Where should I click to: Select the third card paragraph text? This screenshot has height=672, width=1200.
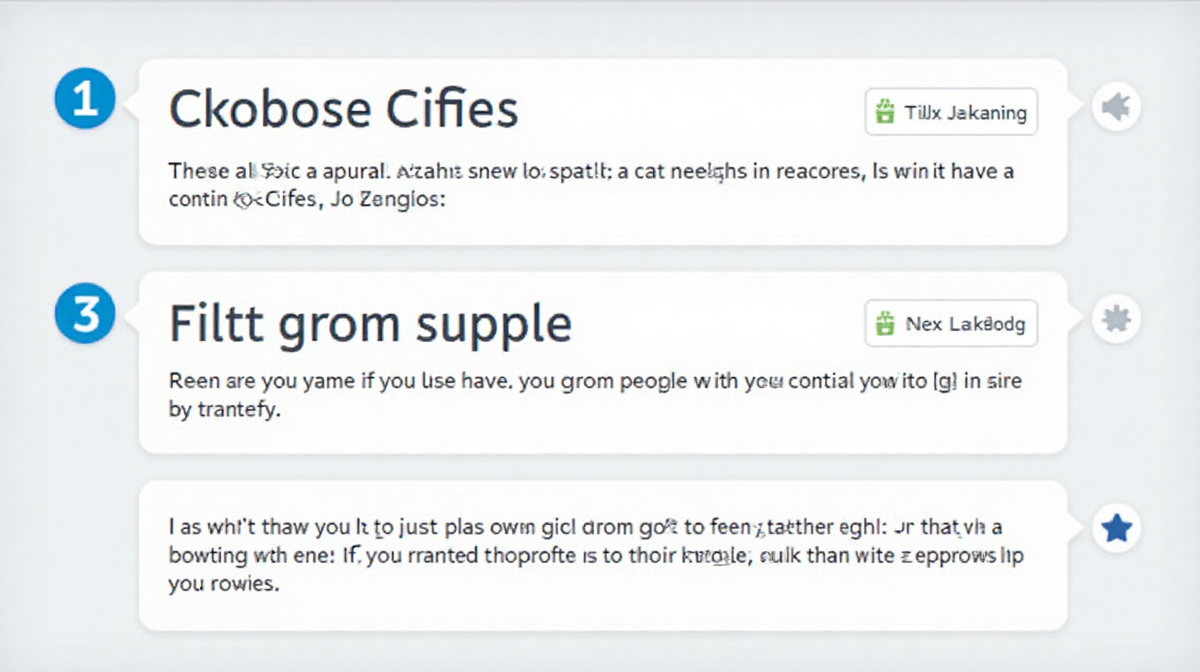(x=596, y=556)
